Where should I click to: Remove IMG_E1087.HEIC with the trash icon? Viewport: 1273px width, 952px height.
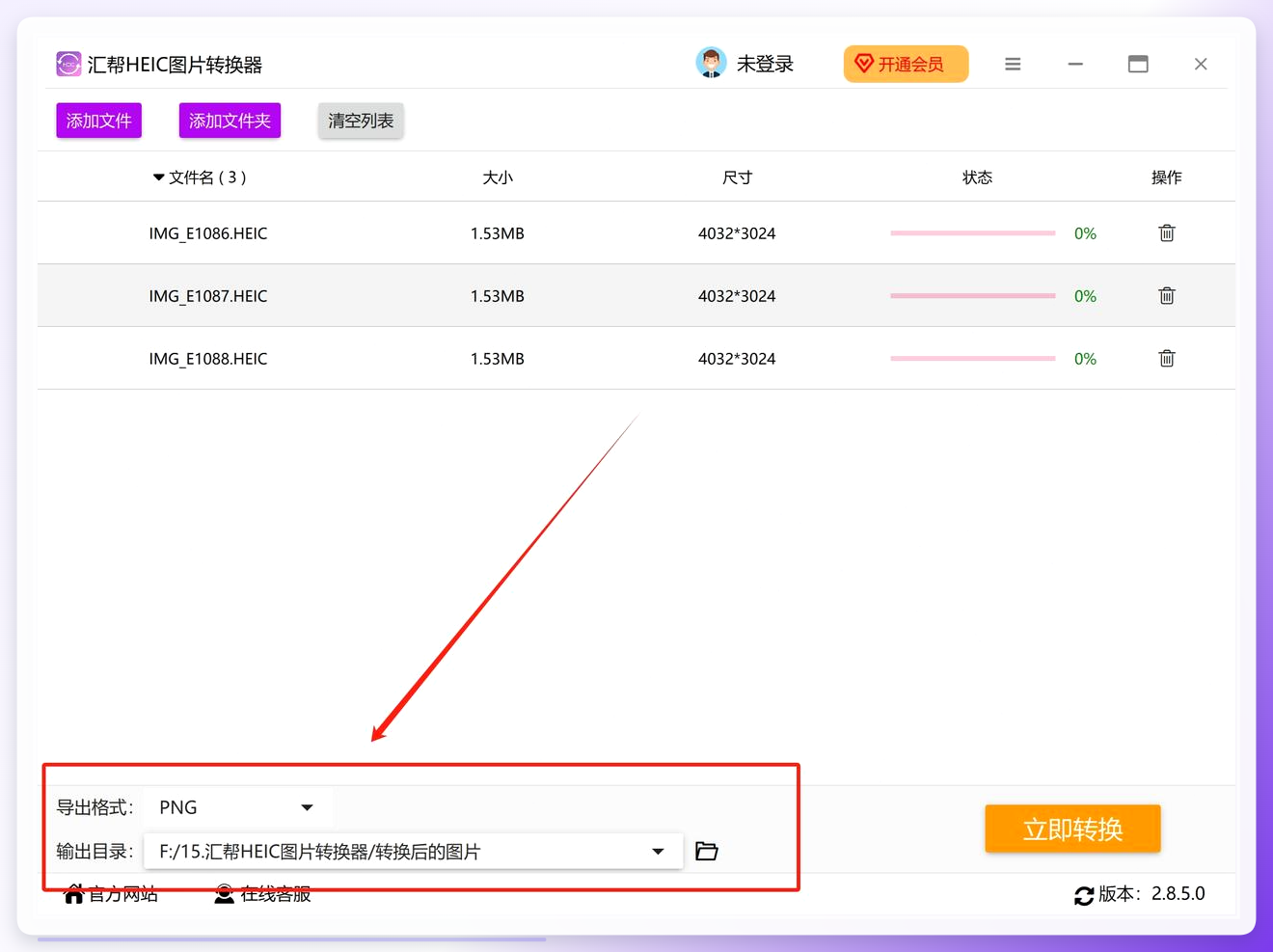(1166, 296)
